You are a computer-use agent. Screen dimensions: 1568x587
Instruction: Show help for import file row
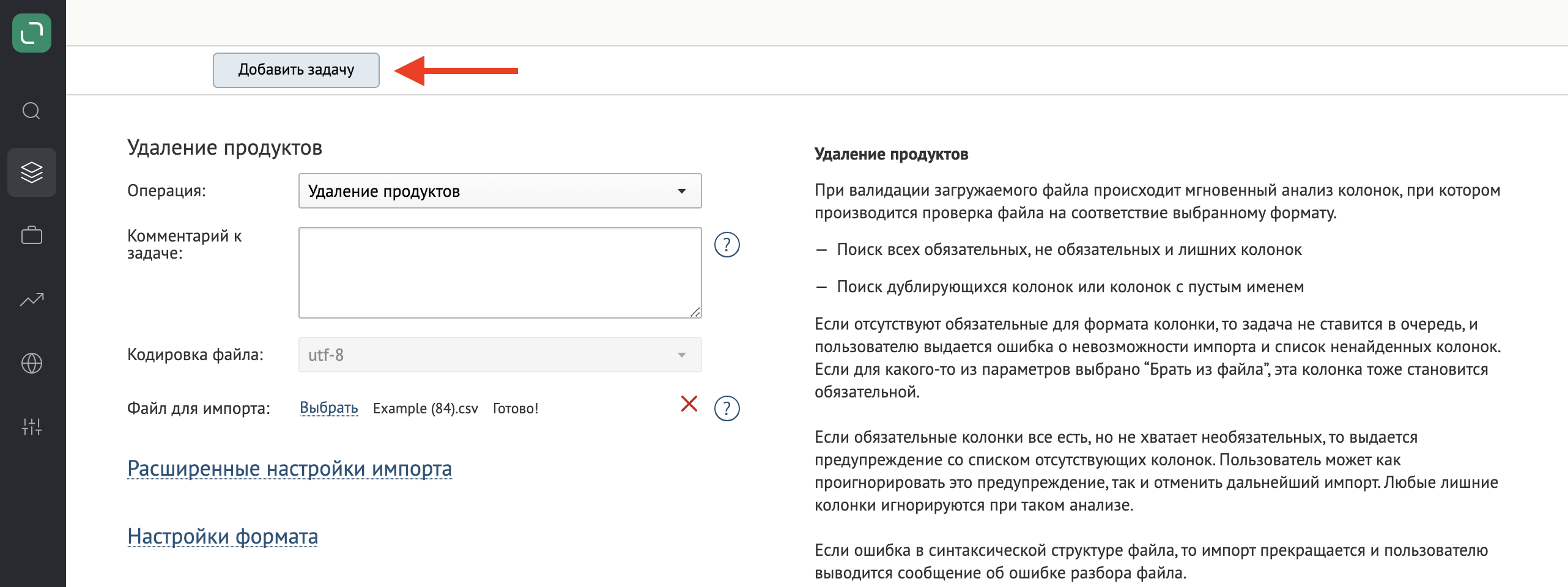727,408
